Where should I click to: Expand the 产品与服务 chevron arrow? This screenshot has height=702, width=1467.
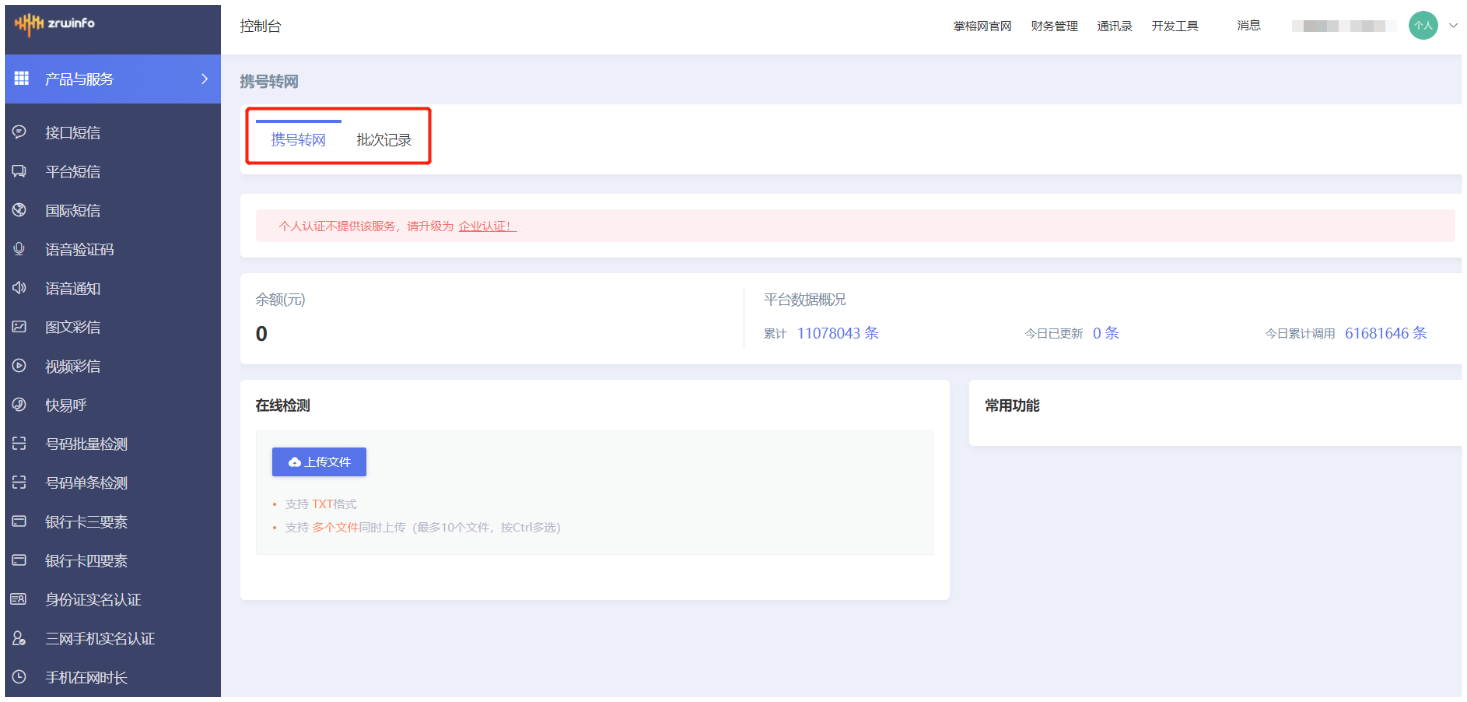tap(204, 79)
